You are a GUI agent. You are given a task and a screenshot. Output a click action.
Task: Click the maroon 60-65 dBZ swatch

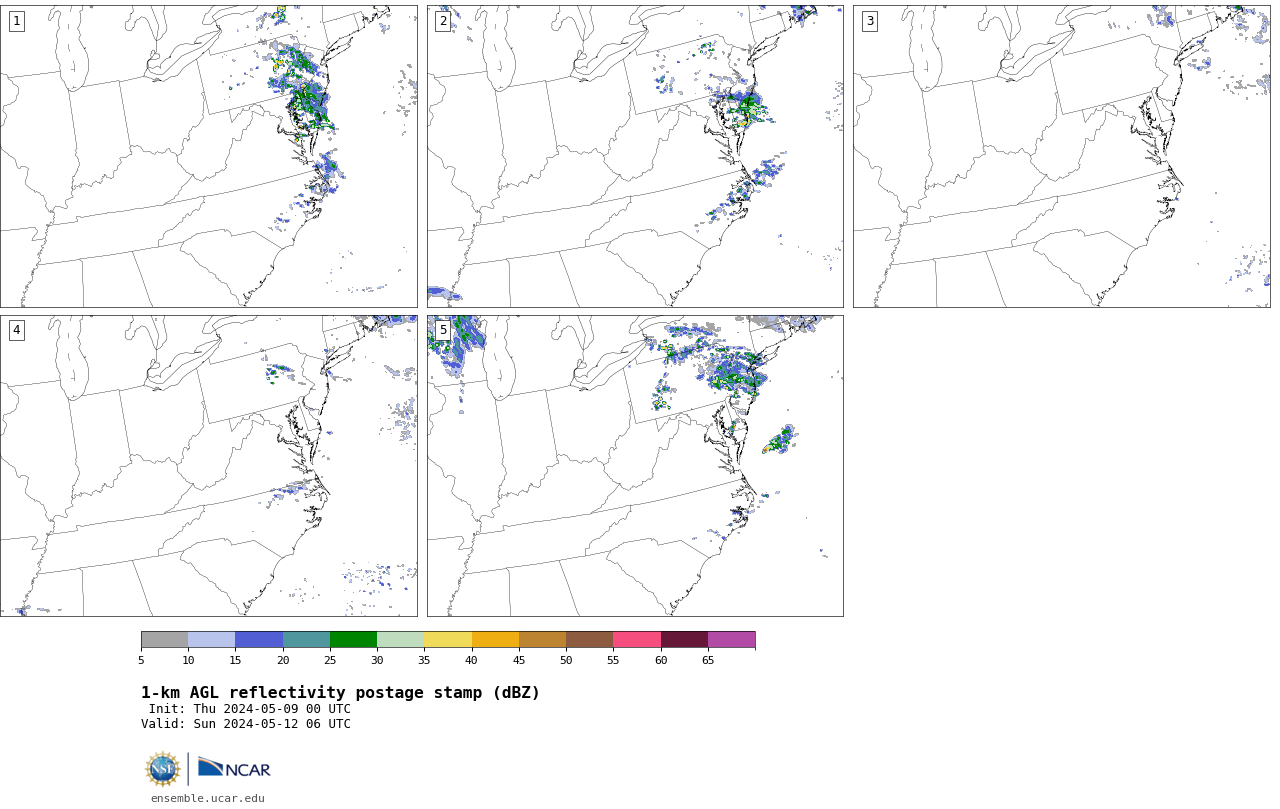point(684,640)
